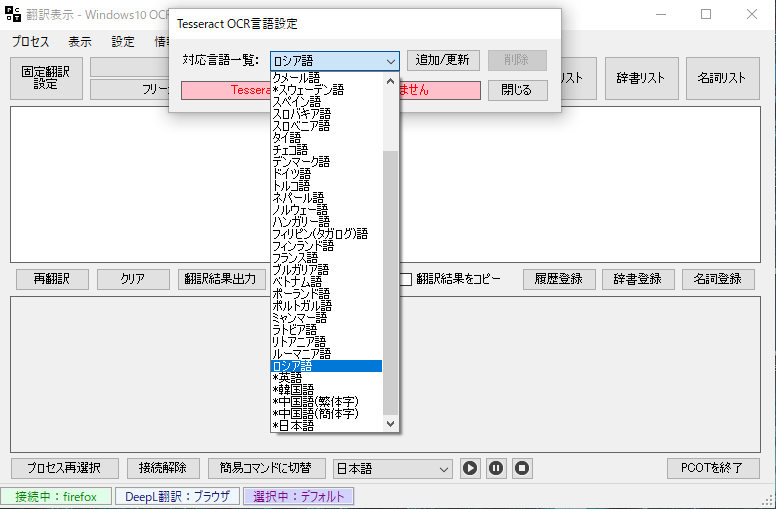Toggle the 翻訳結果をコピー checkbox
Screen dimensions: 776x509
(x=405, y=279)
